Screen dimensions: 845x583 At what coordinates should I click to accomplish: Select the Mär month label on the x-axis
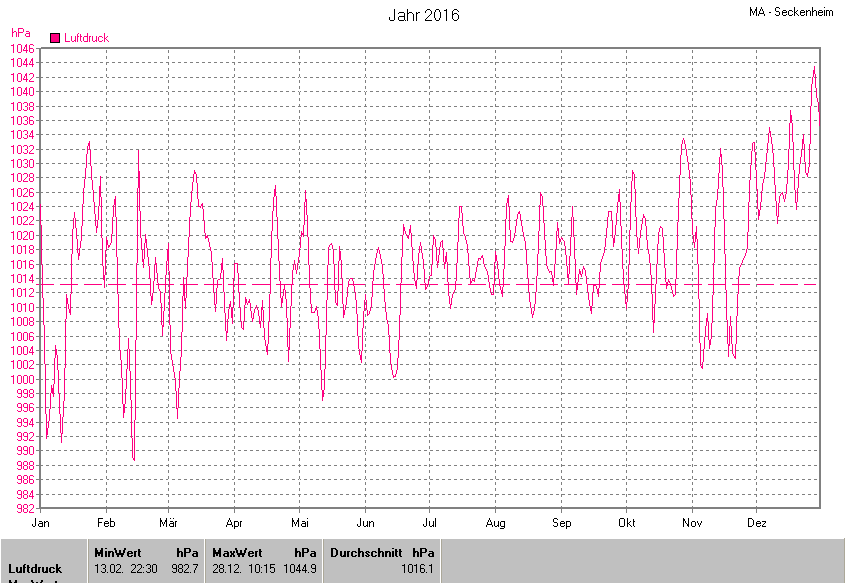(169, 523)
